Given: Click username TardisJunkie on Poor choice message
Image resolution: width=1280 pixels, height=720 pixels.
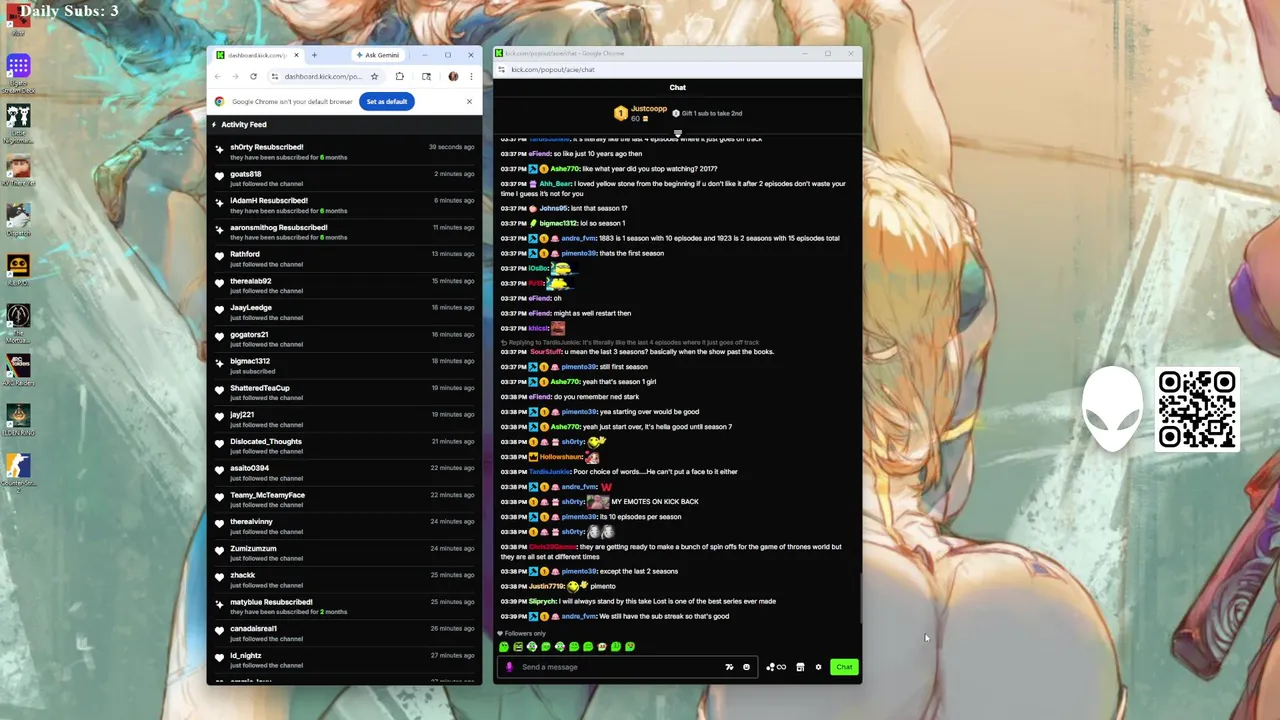Looking at the screenshot, I should pos(549,472).
